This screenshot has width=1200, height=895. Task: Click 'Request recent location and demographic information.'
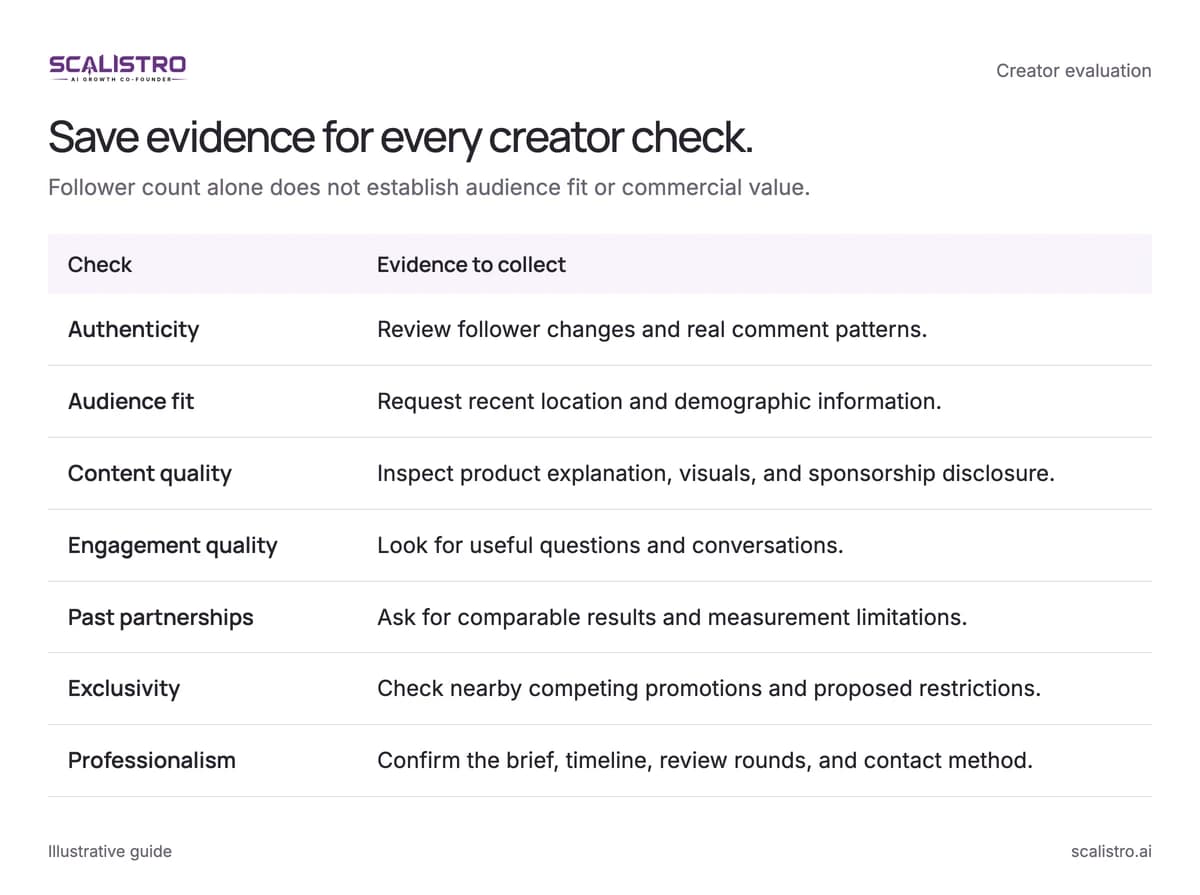(x=659, y=401)
